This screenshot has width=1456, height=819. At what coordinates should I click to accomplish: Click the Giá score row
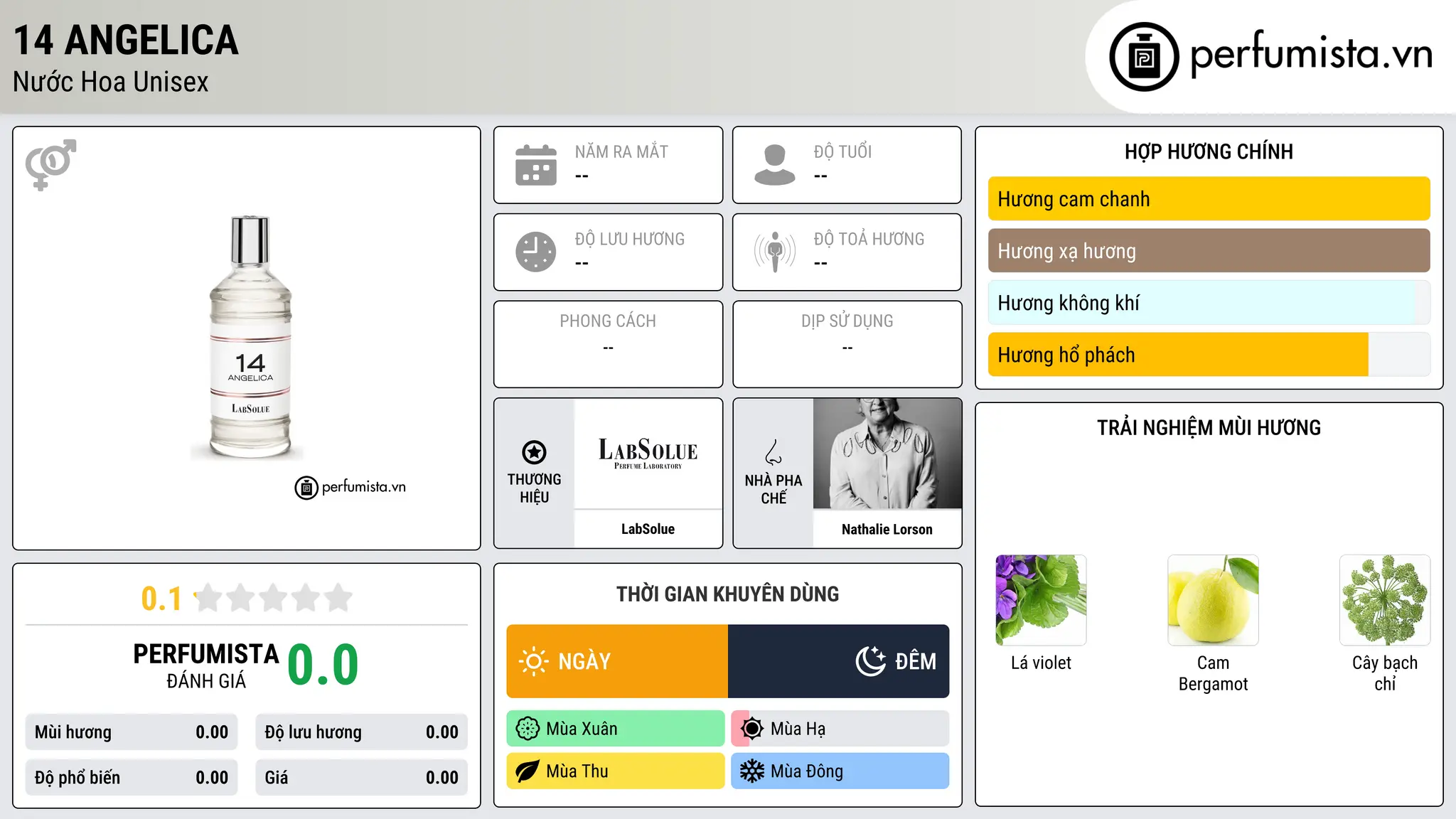(361, 778)
